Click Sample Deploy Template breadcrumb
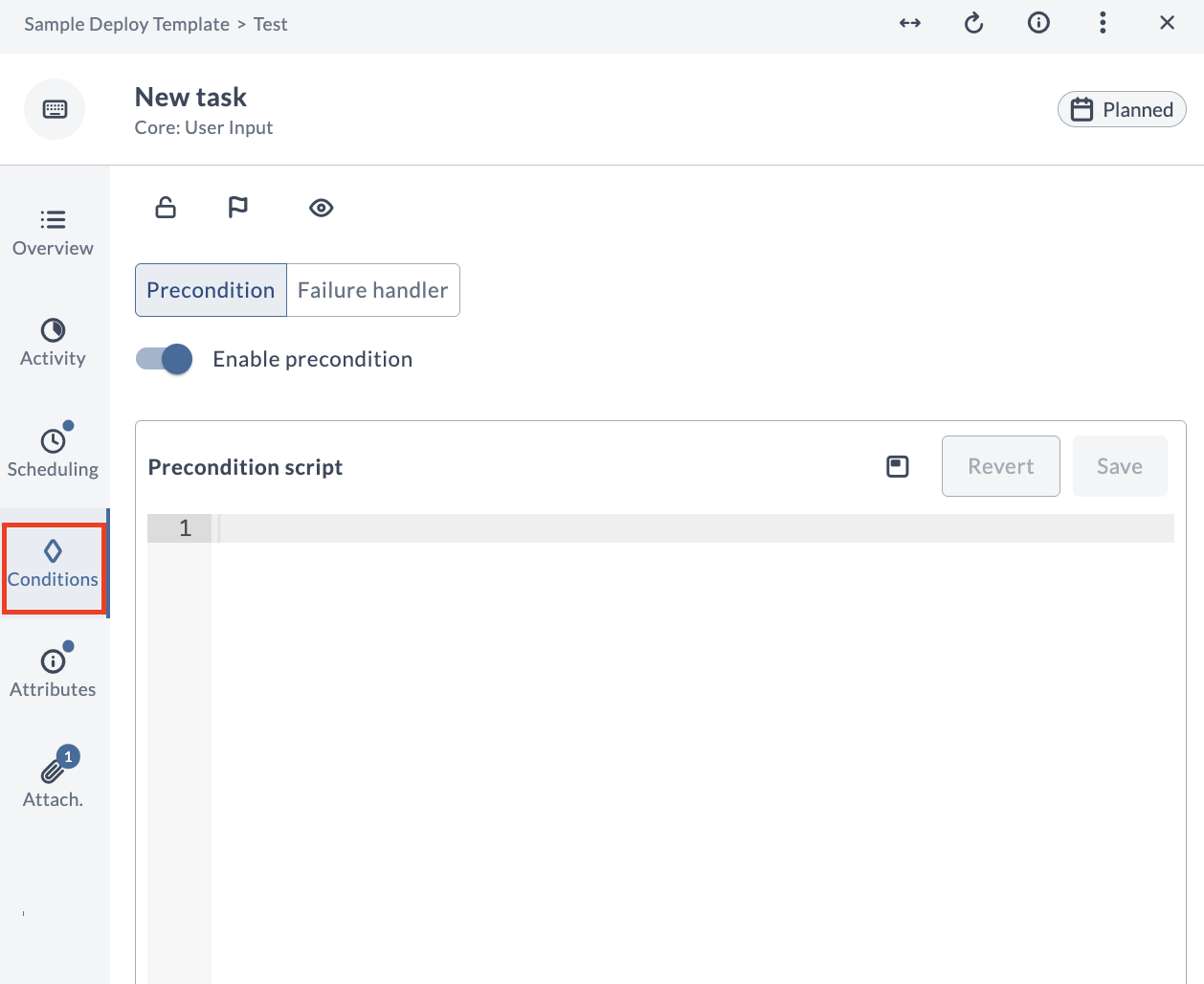The height and width of the screenshot is (984, 1204). [126, 24]
